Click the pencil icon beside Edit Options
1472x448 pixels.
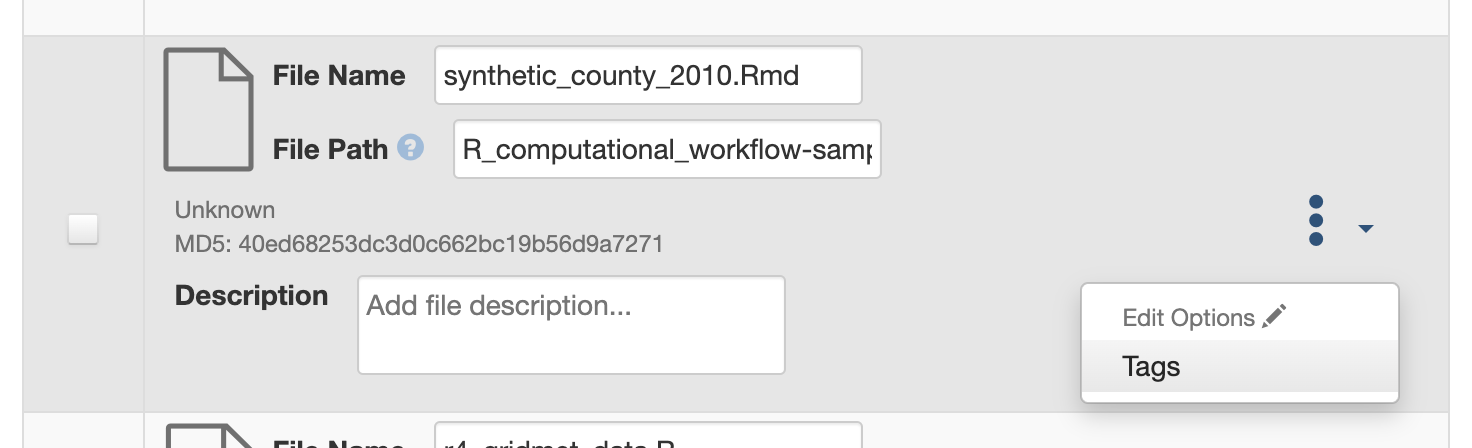tap(1274, 317)
